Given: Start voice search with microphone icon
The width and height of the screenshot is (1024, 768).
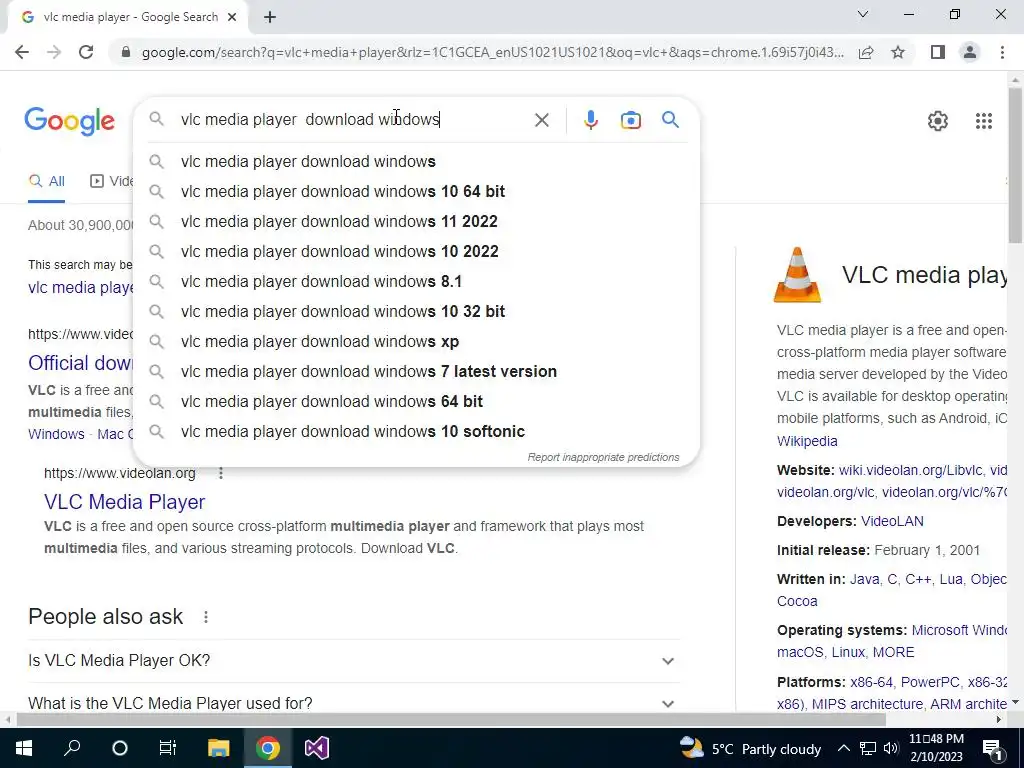Looking at the screenshot, I should pyautogui.click(x=590, y=120).
